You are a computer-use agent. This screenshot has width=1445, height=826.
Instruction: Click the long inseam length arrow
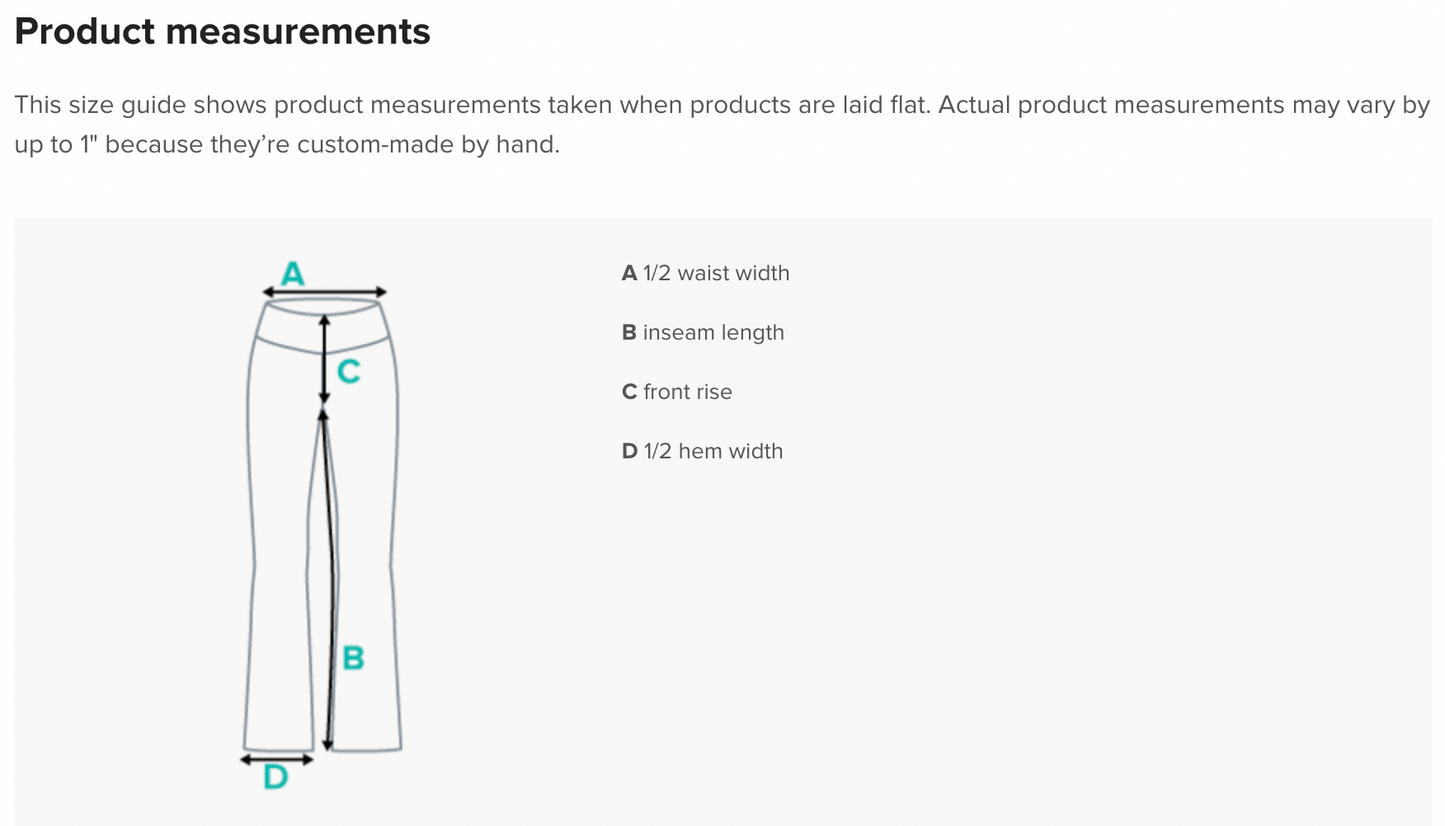tap(330, 580)
